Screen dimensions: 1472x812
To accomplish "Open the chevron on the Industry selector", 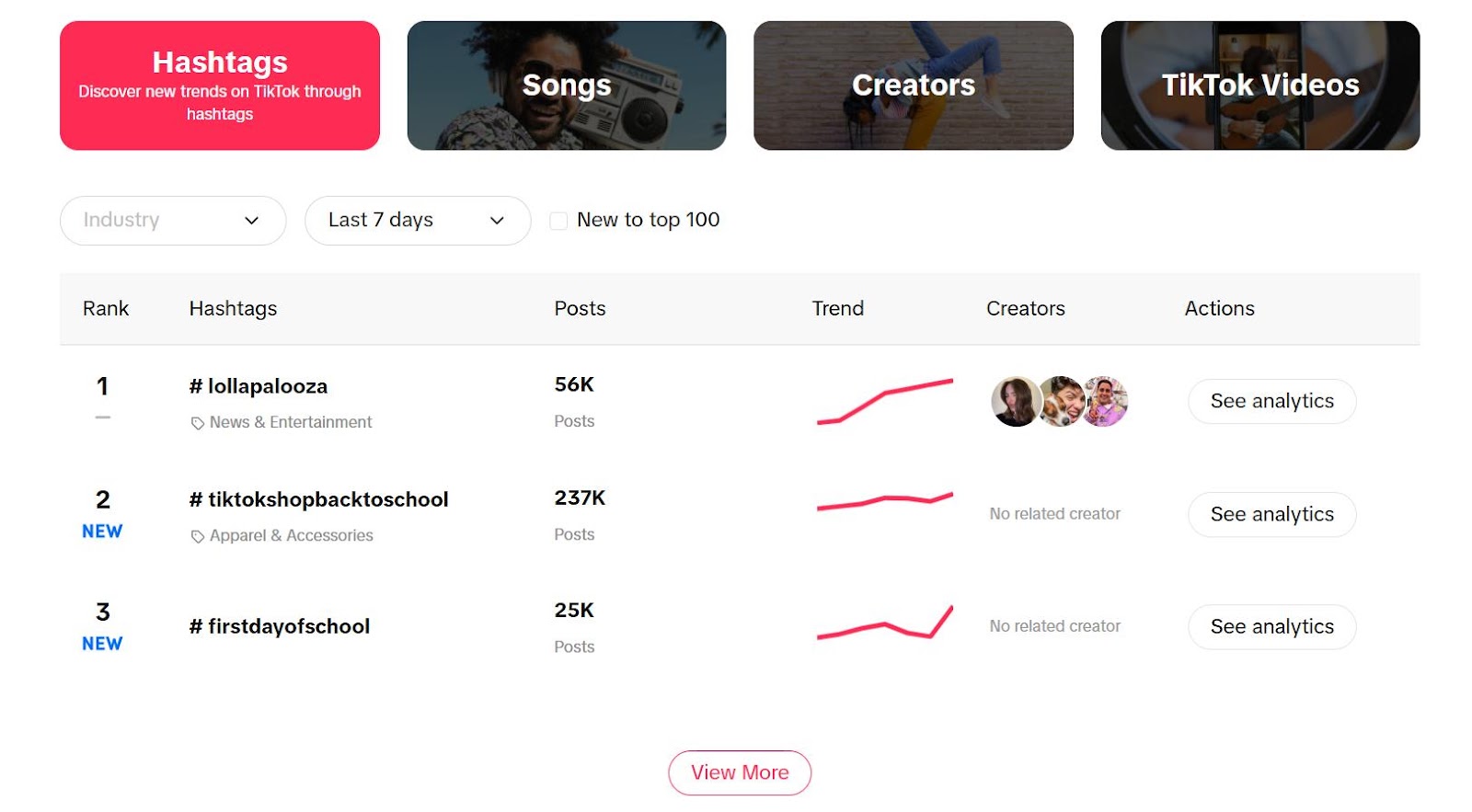I will pos(251,220).
